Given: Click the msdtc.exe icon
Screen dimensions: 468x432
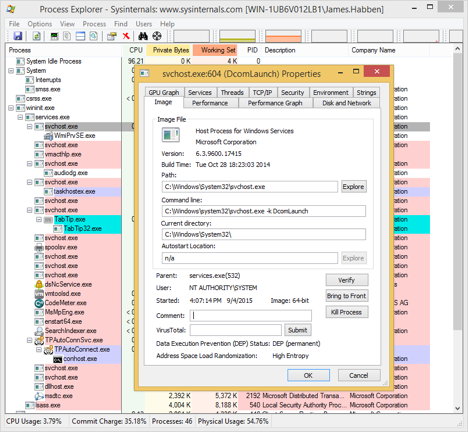Looking at the screenshot, I should pyautogui.click(x=39, y=396).
